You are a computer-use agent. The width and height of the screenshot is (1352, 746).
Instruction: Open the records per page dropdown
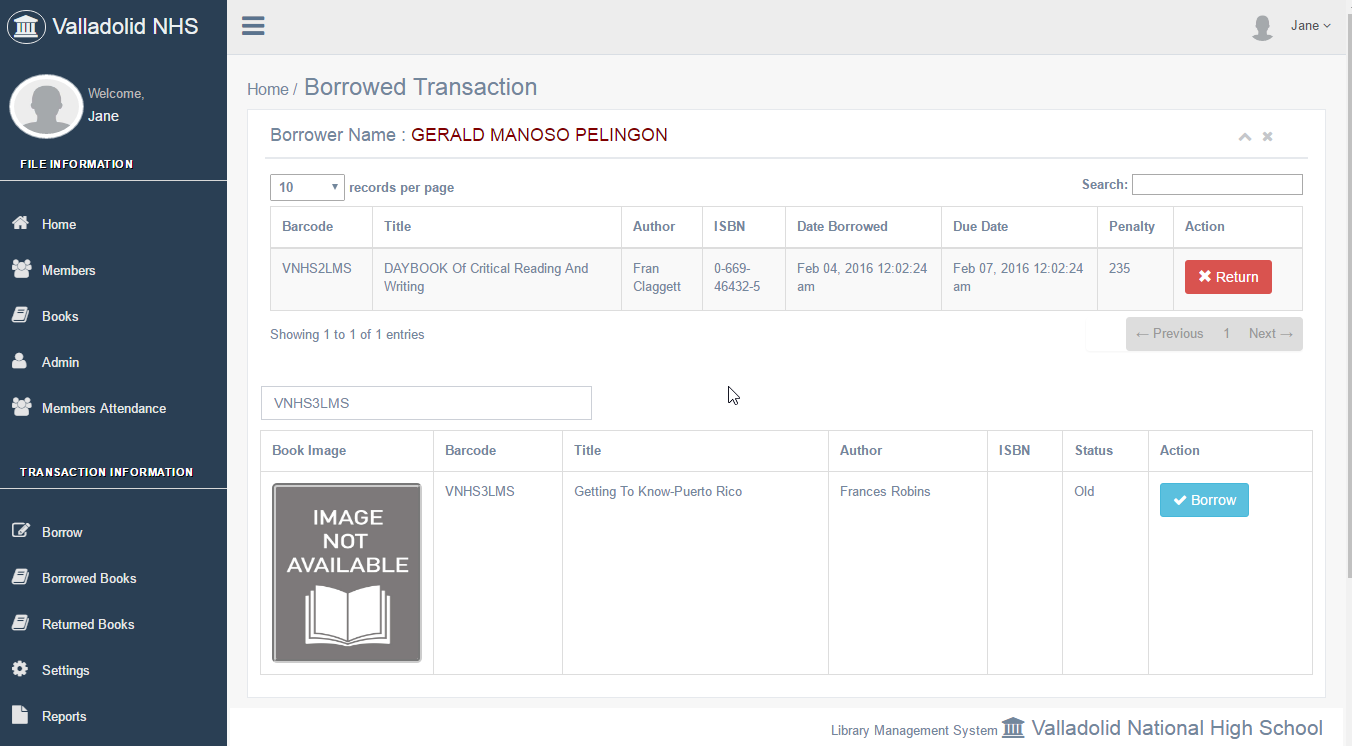pyautogui.click(x=307, y=187)
